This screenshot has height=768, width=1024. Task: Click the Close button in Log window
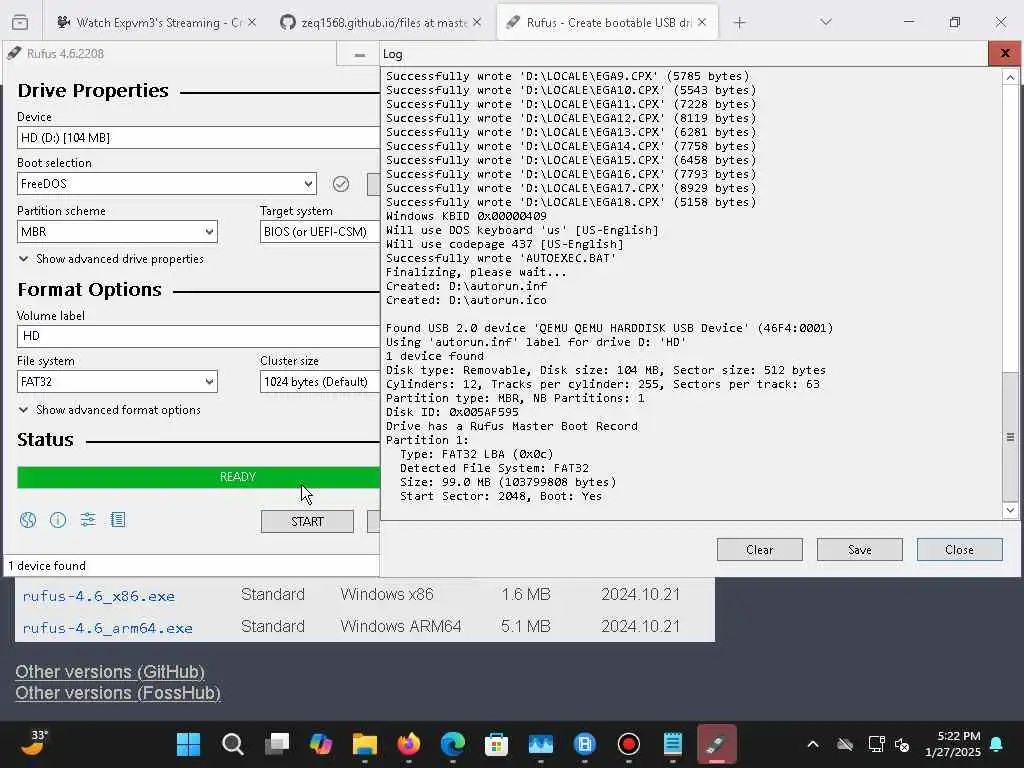pyautogui.click(x=959, y=550)
